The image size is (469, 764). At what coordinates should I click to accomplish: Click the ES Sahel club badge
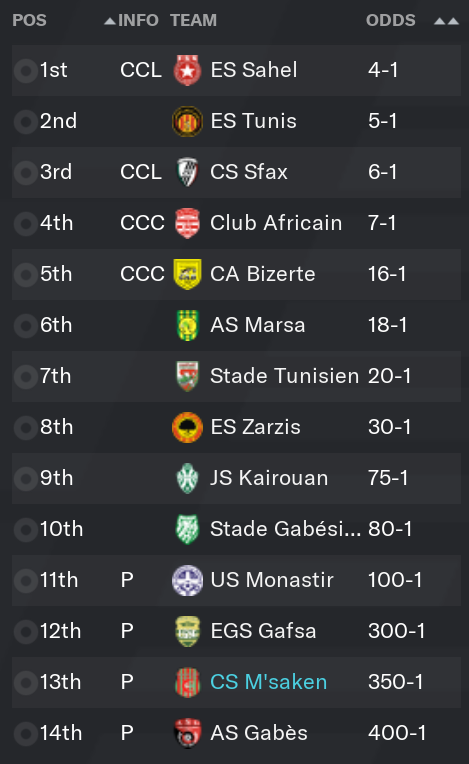click(x=187, y=70)
